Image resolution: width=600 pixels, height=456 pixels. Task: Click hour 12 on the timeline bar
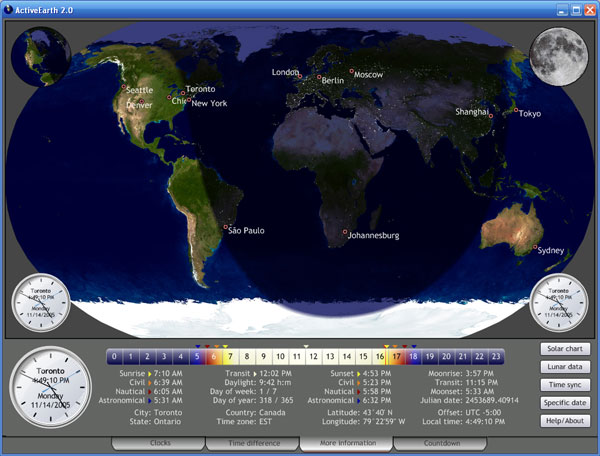click(313, 357)
